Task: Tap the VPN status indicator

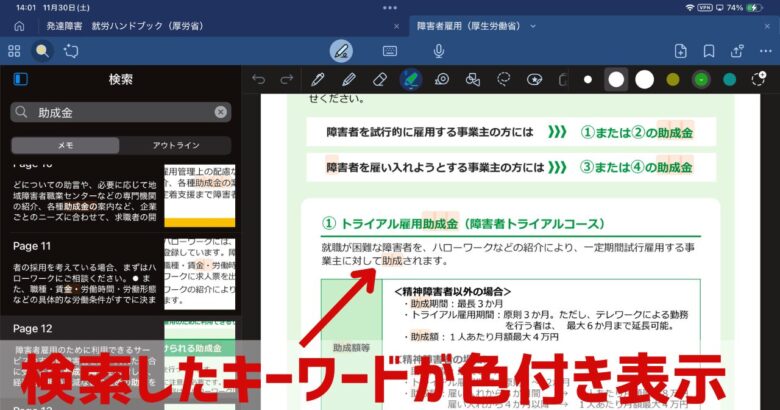Action: (x=705, y=7)
